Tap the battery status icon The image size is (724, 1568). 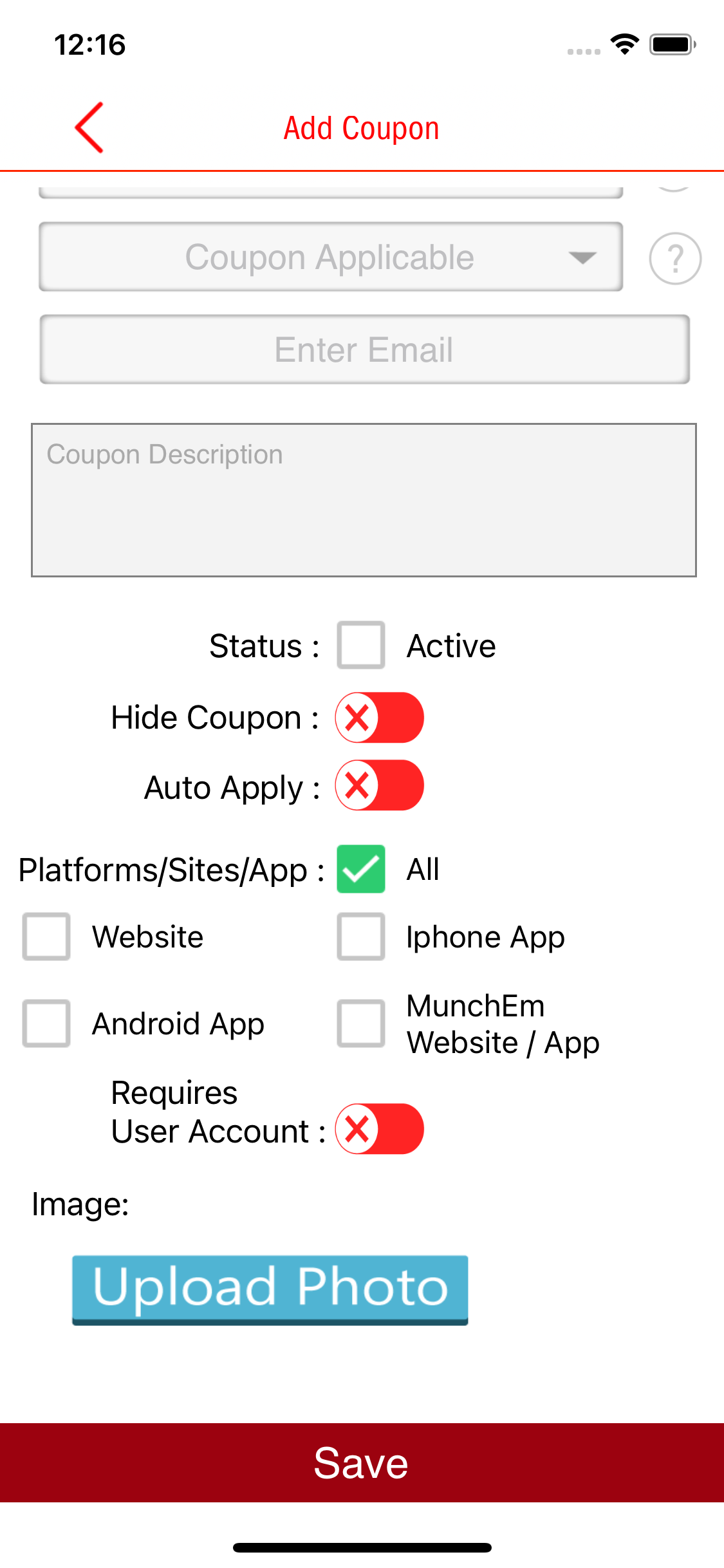[x=673, y=44]
